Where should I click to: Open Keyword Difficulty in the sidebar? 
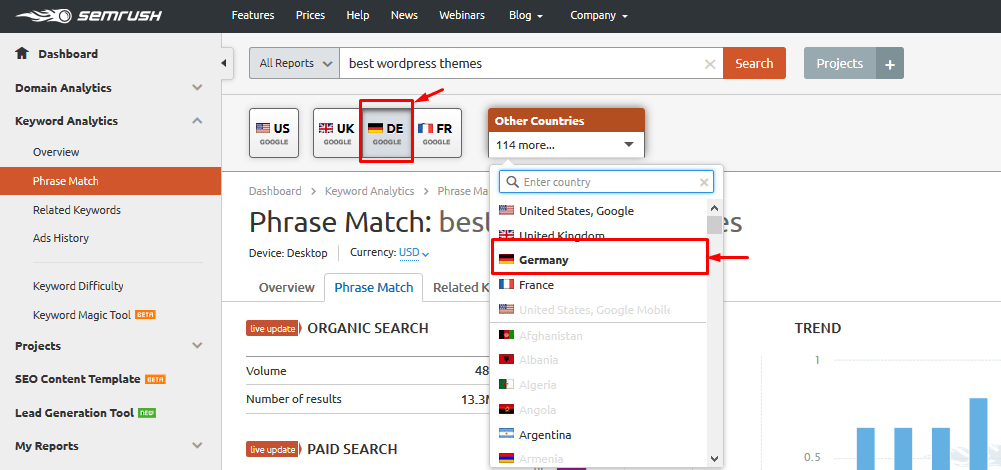click(x=78, y=286)
